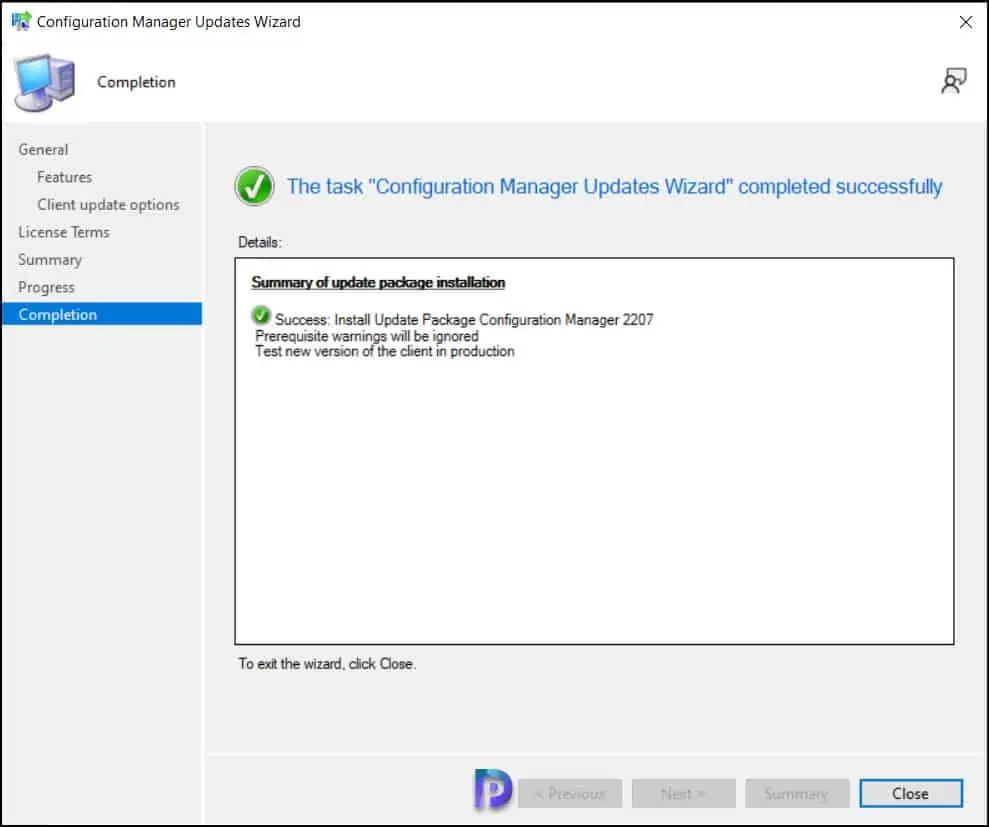Go to the License Terms step
Viewport: 989px width, 827px height.
coord(64,232)
